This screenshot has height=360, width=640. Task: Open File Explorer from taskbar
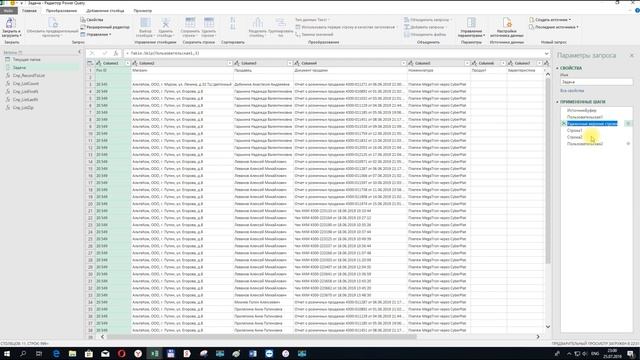[x=72, y=353]
